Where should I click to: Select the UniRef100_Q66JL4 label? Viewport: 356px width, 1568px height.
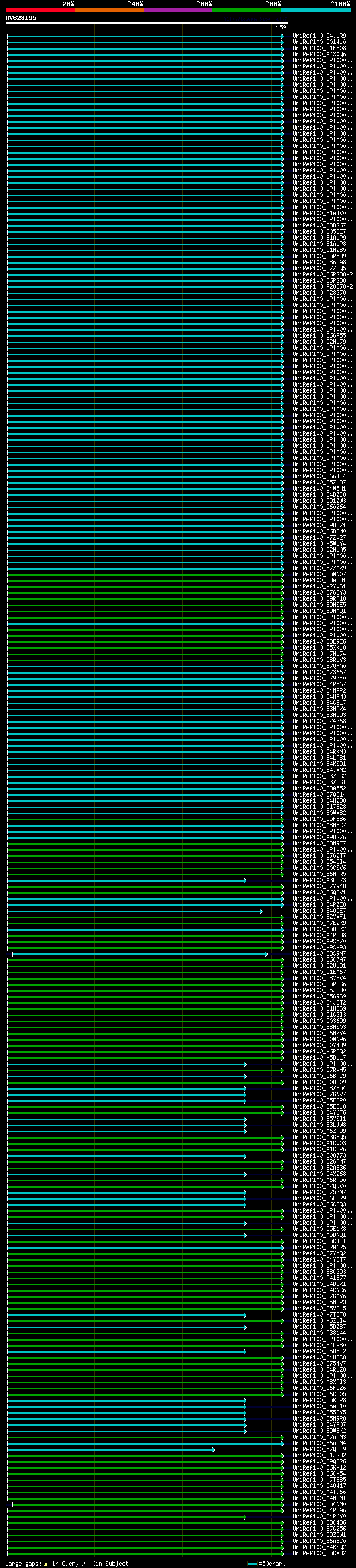(x=319, y=477)
